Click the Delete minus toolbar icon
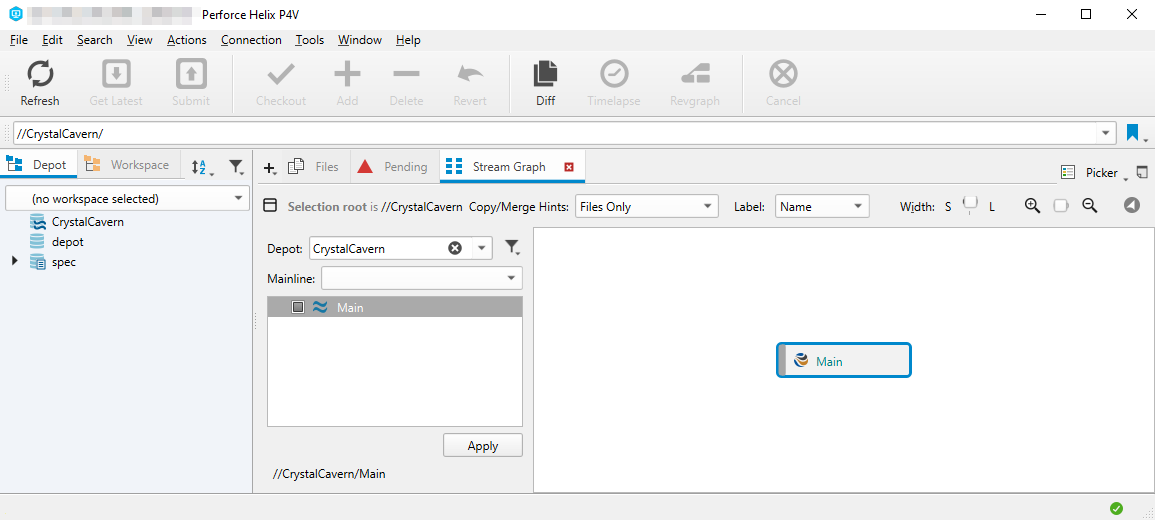Viewport: 1155px width, 520px height. pyautogui.click(x=406, y=74)
